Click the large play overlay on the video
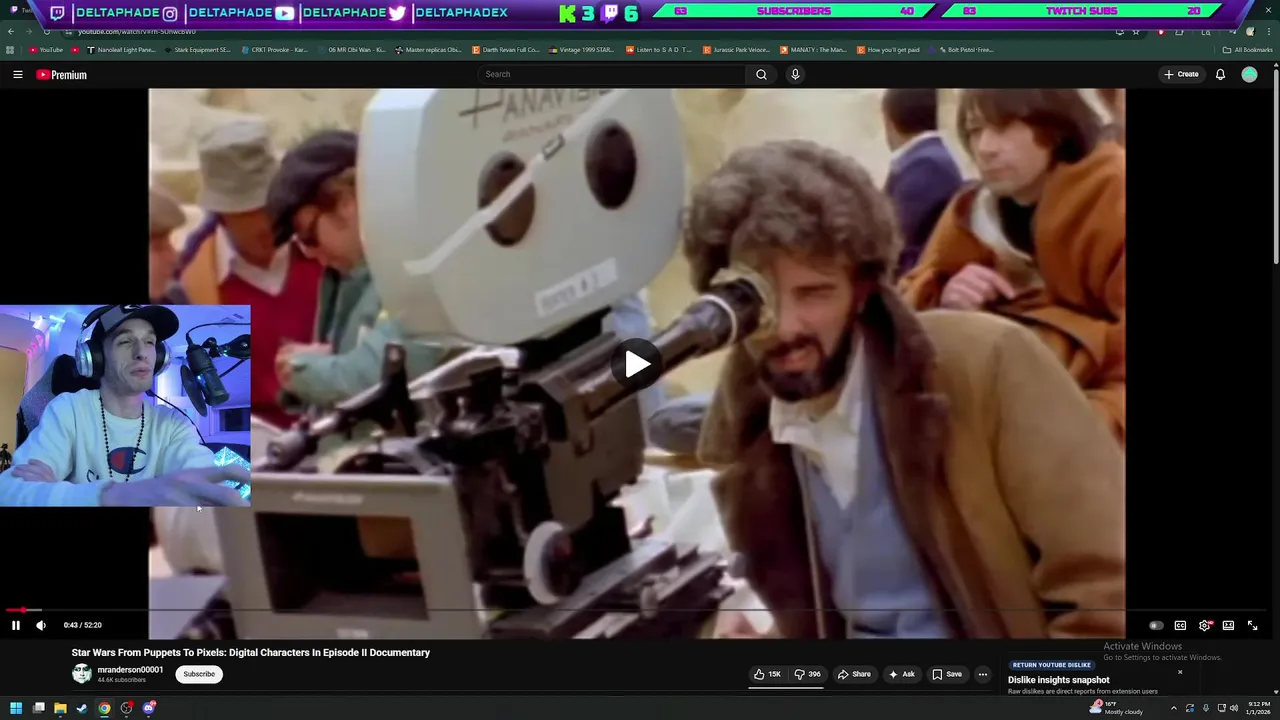 (637, 363)
